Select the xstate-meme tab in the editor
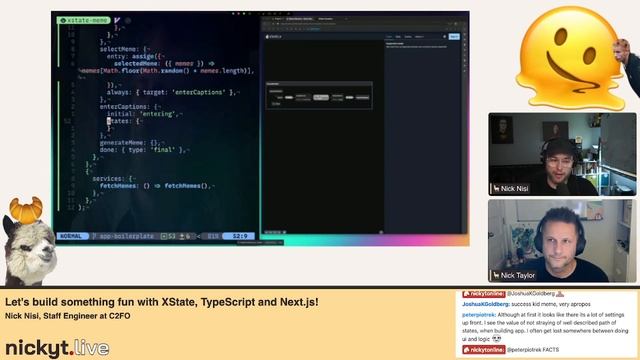This screenshot has width=640, height=360. tap(84, 20)
